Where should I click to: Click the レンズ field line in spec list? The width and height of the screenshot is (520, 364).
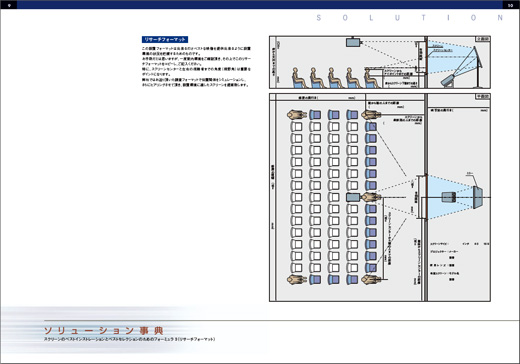coord(442,266)
